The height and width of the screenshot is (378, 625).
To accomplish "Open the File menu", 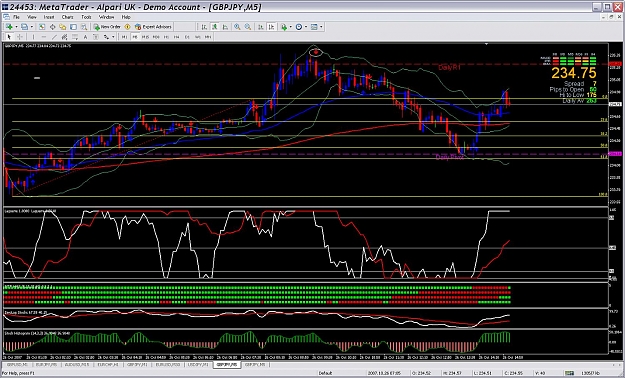I will coord(16,17).
